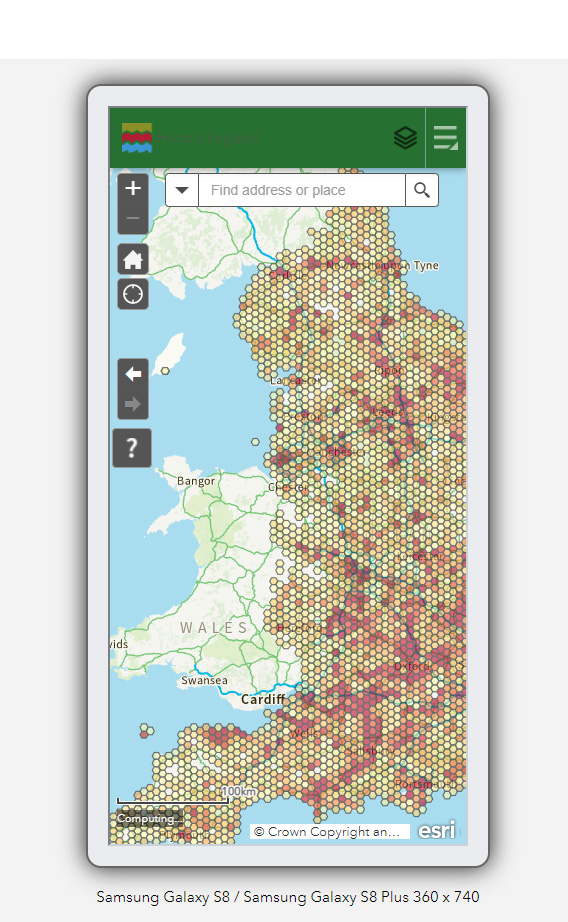Viewport: 568px width, 922px height.
Task: Return to the default map extent via the home icon
Action: [133, 259]
